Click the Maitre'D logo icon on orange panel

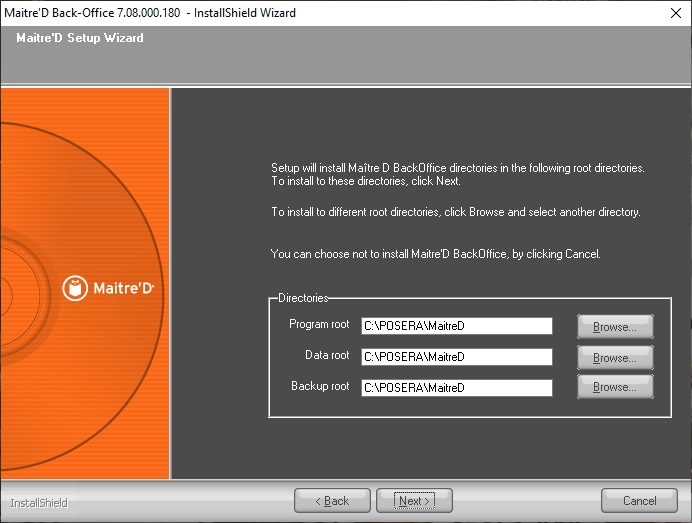click(x=76, y=288)
